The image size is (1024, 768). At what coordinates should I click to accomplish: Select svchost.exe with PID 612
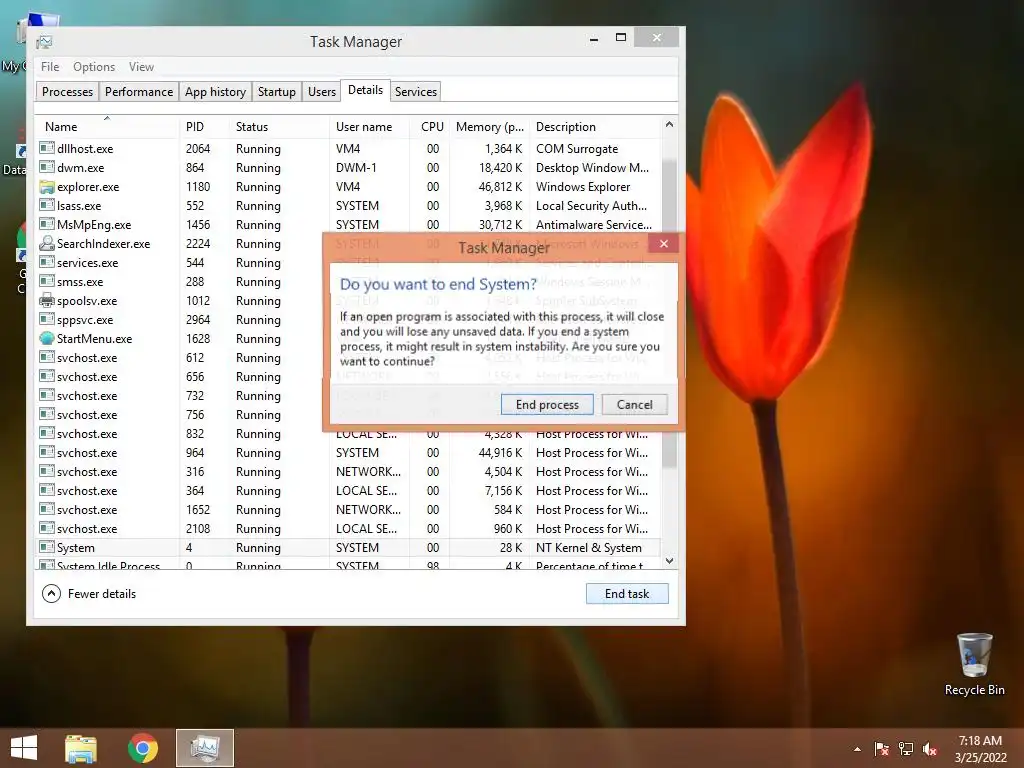pos(348,357)
